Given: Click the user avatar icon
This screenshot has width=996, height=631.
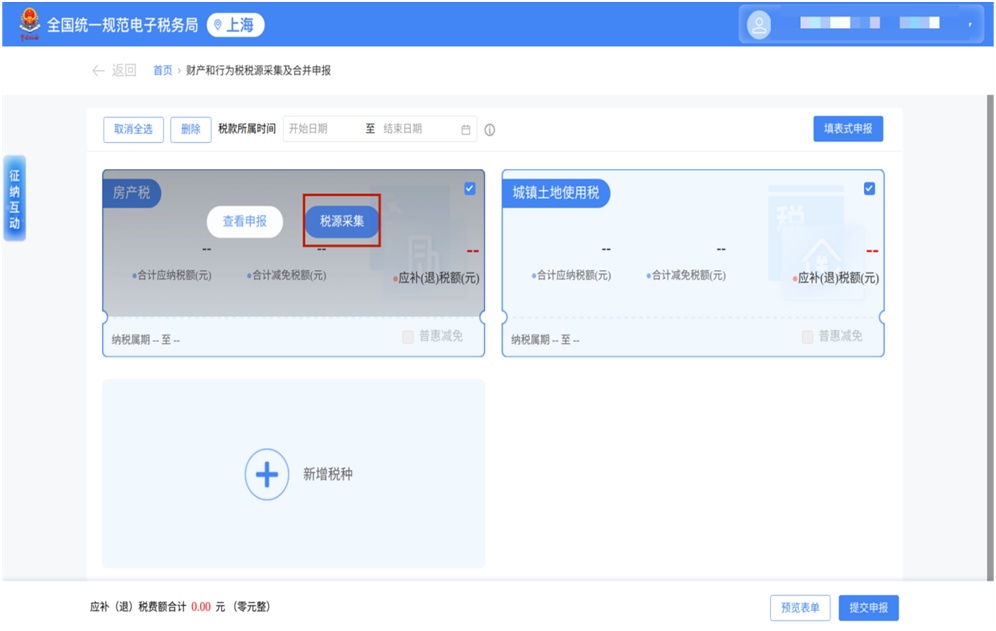Looking at the screenshot, I should pos(760,25).
